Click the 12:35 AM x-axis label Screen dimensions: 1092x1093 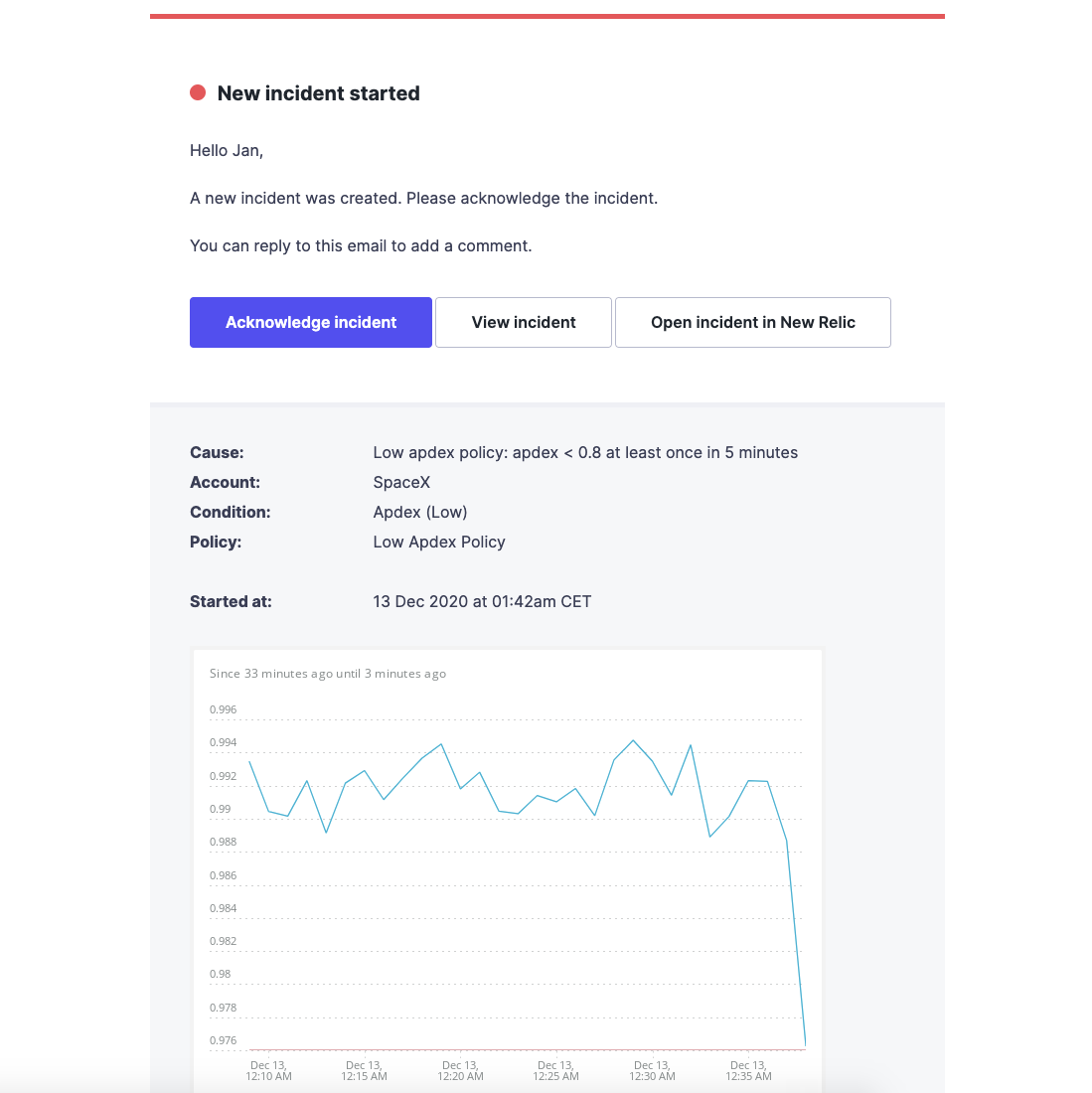748,1070
